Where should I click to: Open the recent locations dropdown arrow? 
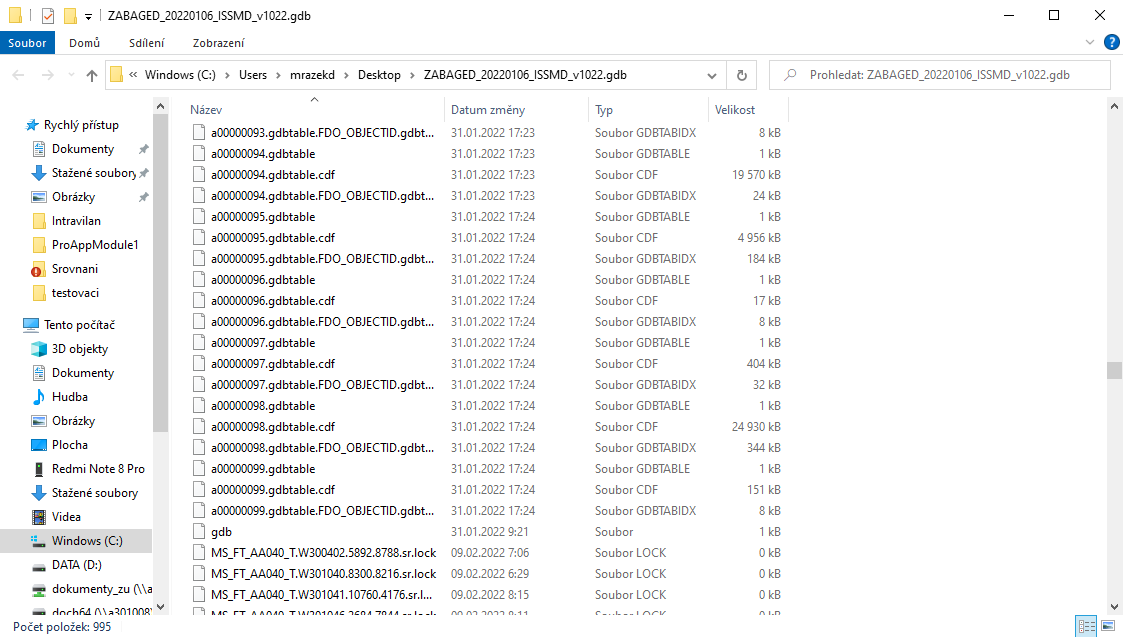[71, 75]
